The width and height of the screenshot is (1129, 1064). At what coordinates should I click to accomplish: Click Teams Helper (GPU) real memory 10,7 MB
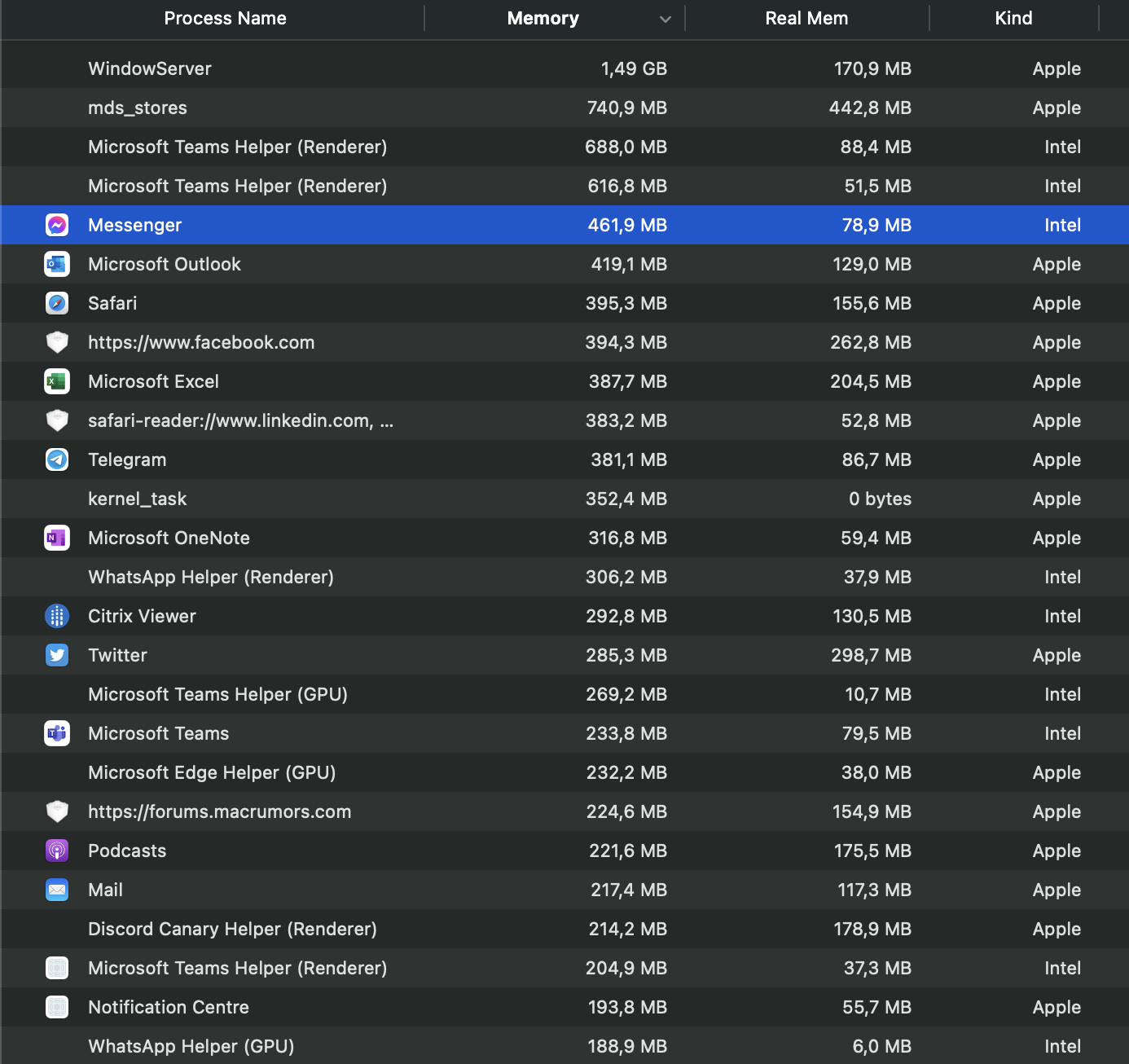(878, 694)
